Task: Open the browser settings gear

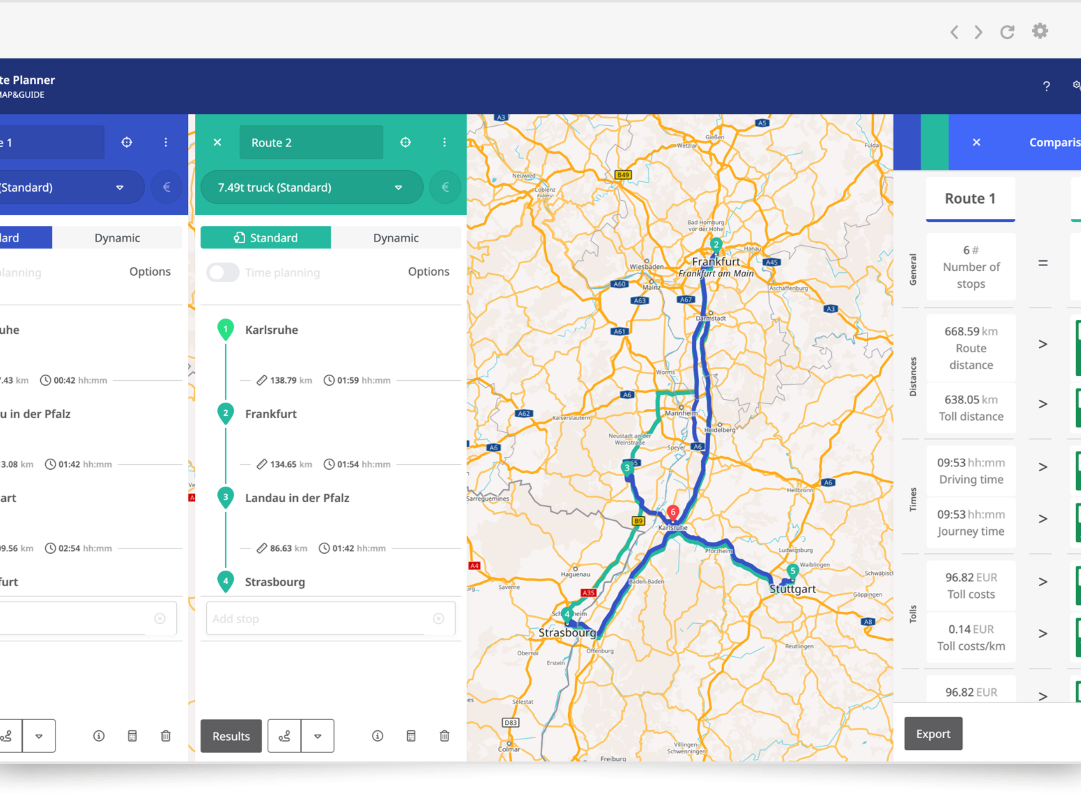Action: click(x=1040, y=31)
